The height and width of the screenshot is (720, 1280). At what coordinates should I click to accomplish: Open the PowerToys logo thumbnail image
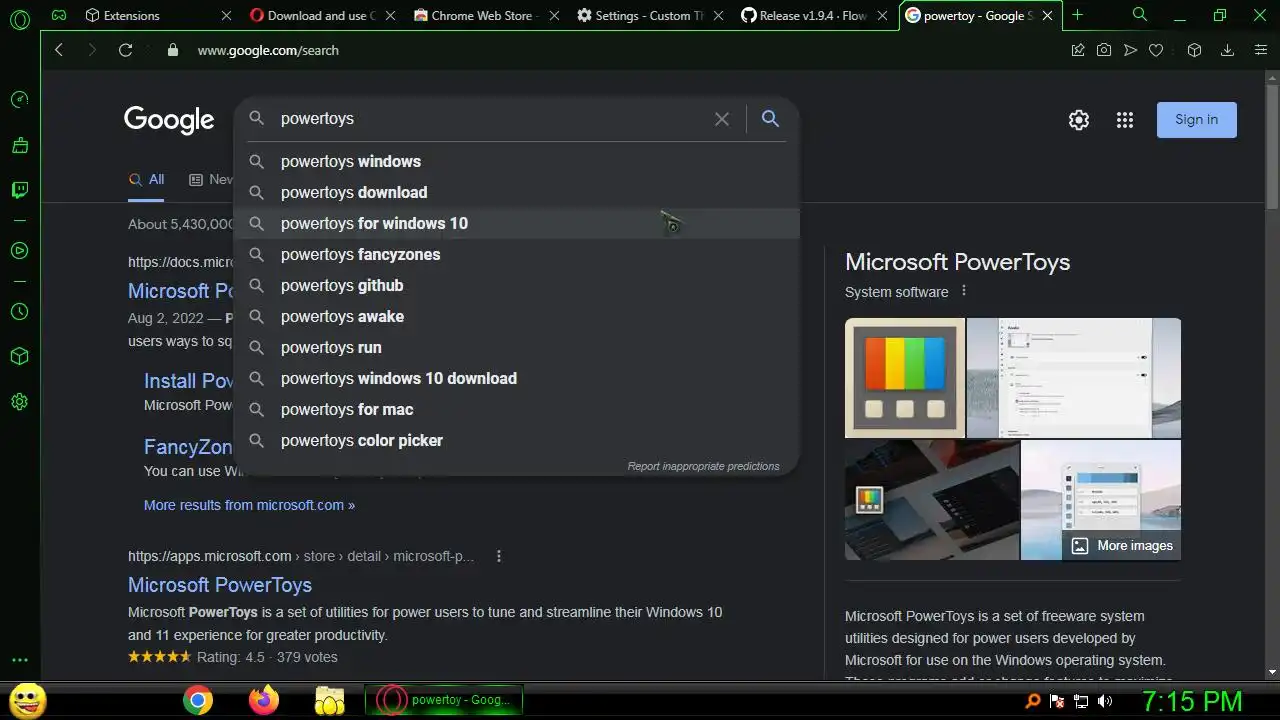coord(905,378)
